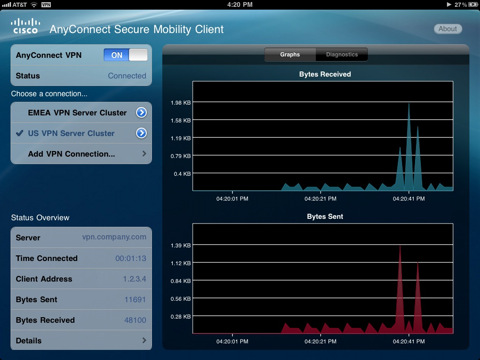The height and width of the screenshot is (360, 480).
Task: Click the Bytes Sent graph area
Action: tap(323, 278)
